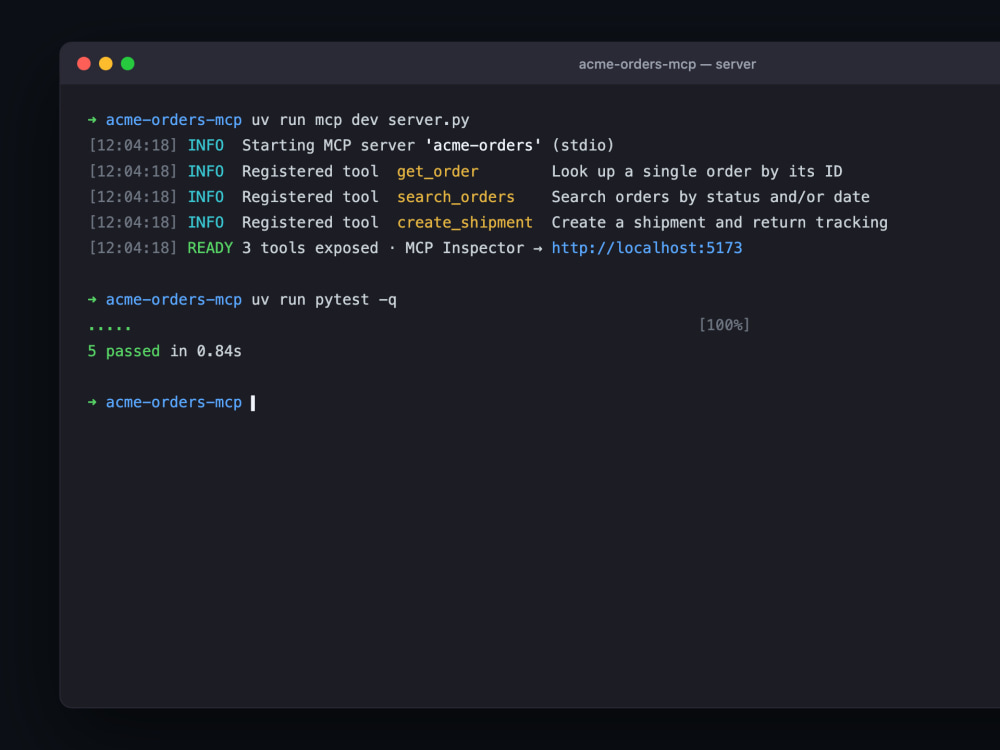
Task: Click the '(stdio)' transport text
Action: coord(583,145)
